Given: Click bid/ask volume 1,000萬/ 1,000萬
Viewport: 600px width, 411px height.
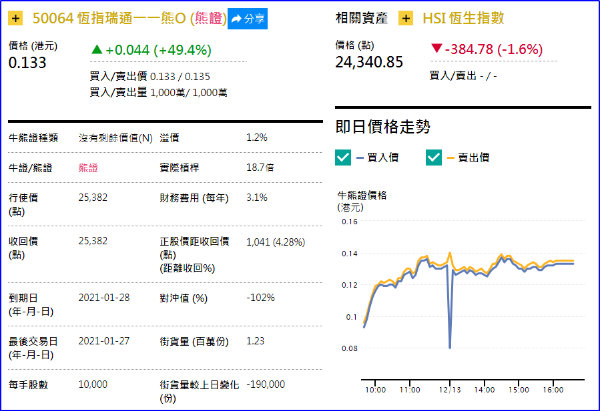Looking at the screenshot, I should (x=189, y=93).
